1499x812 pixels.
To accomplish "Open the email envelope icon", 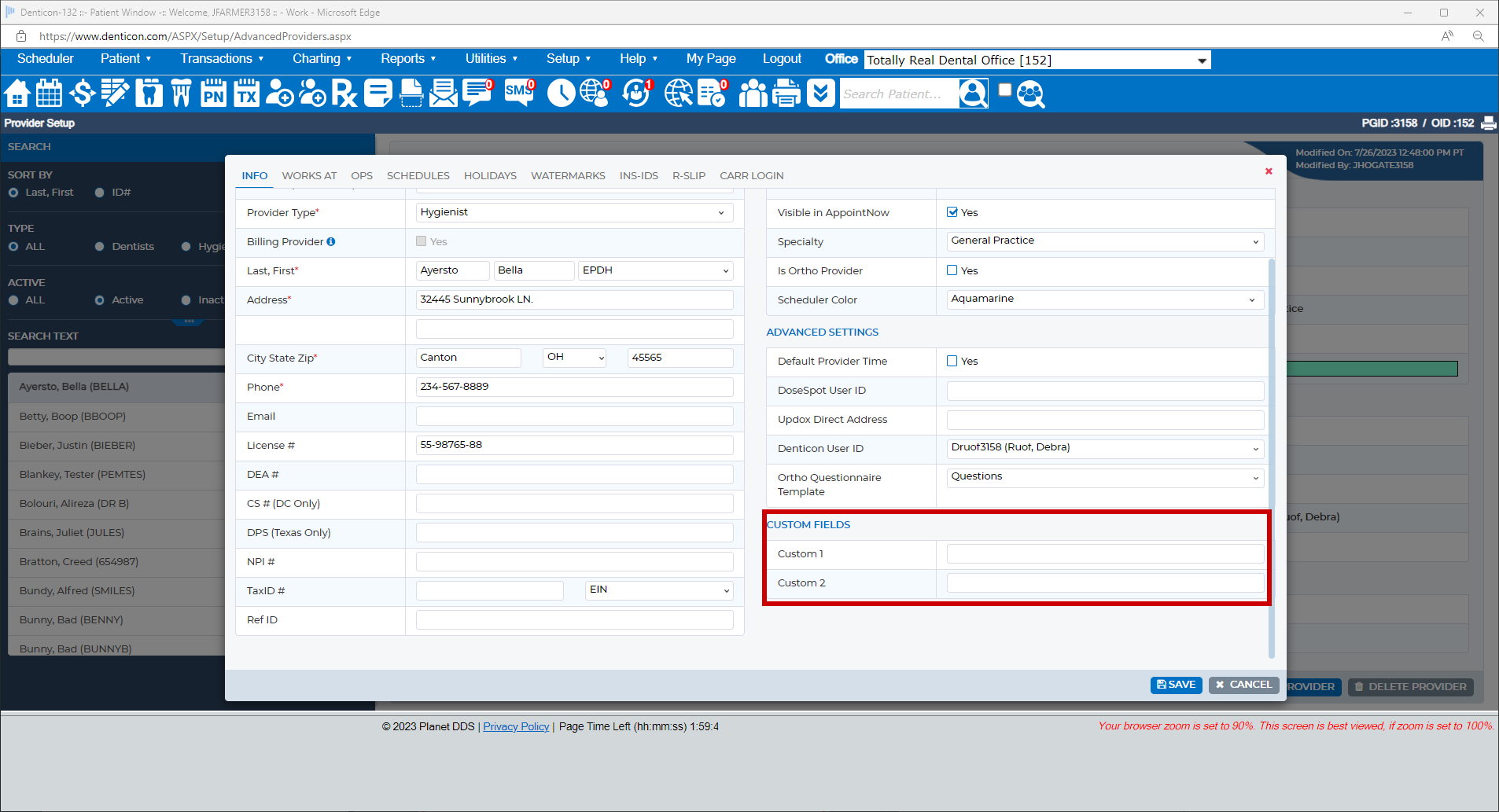I will tap(444, 94).
